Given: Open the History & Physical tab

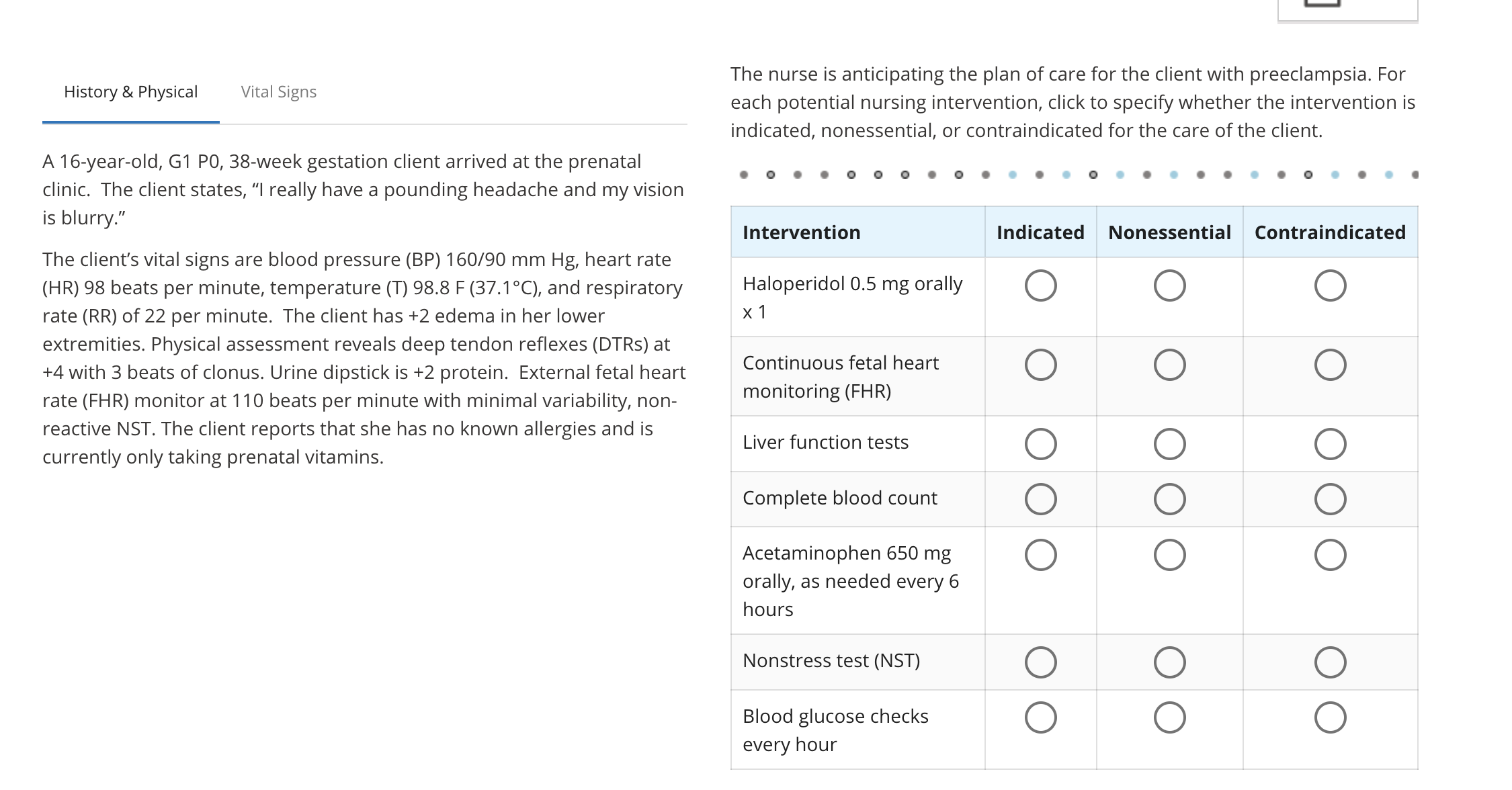Looking at the screenshot, I should (130, 92).
